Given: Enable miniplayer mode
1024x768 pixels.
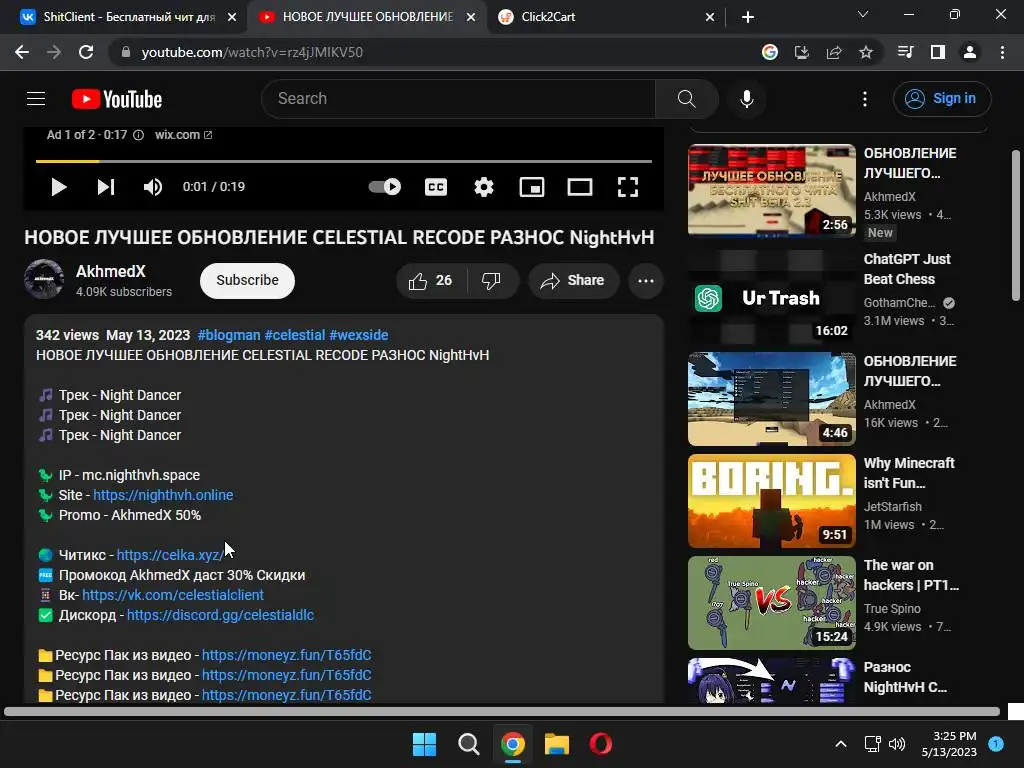Looking at the screenshot, I should pyautogui.click(x=532, y=187).
